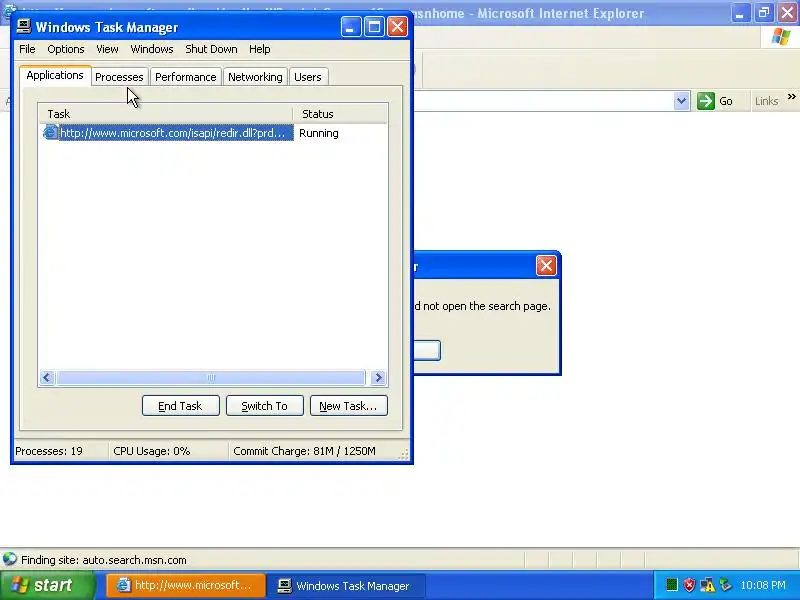Image resolution: width=800 pixels, height=600 pixels.
Task: Click the network warning tray icon
Action: (707, 585)
